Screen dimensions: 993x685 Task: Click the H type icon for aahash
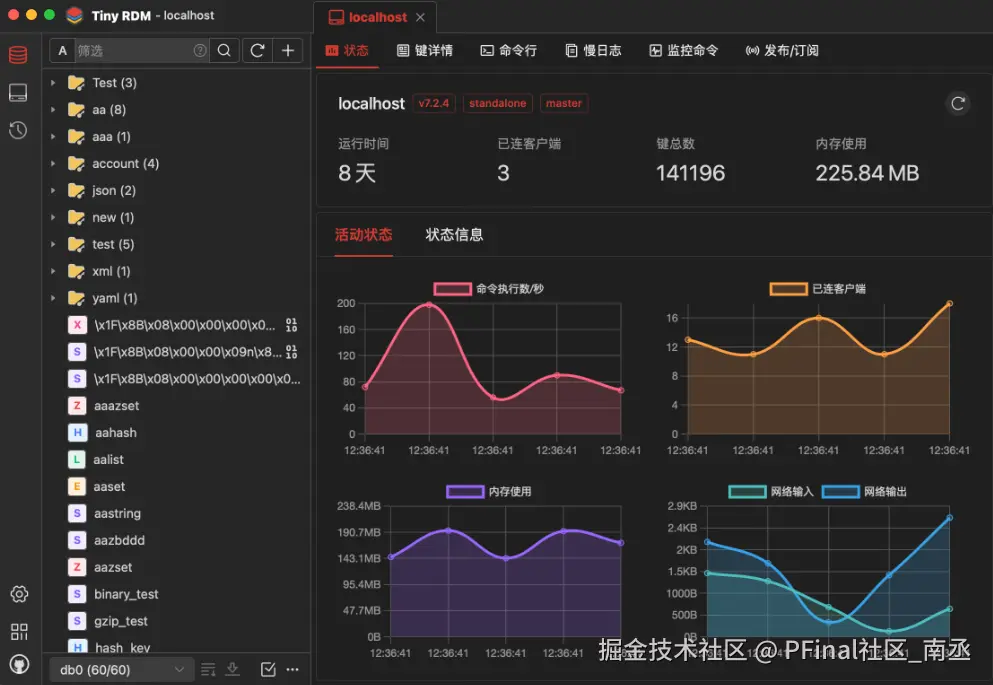77,432
